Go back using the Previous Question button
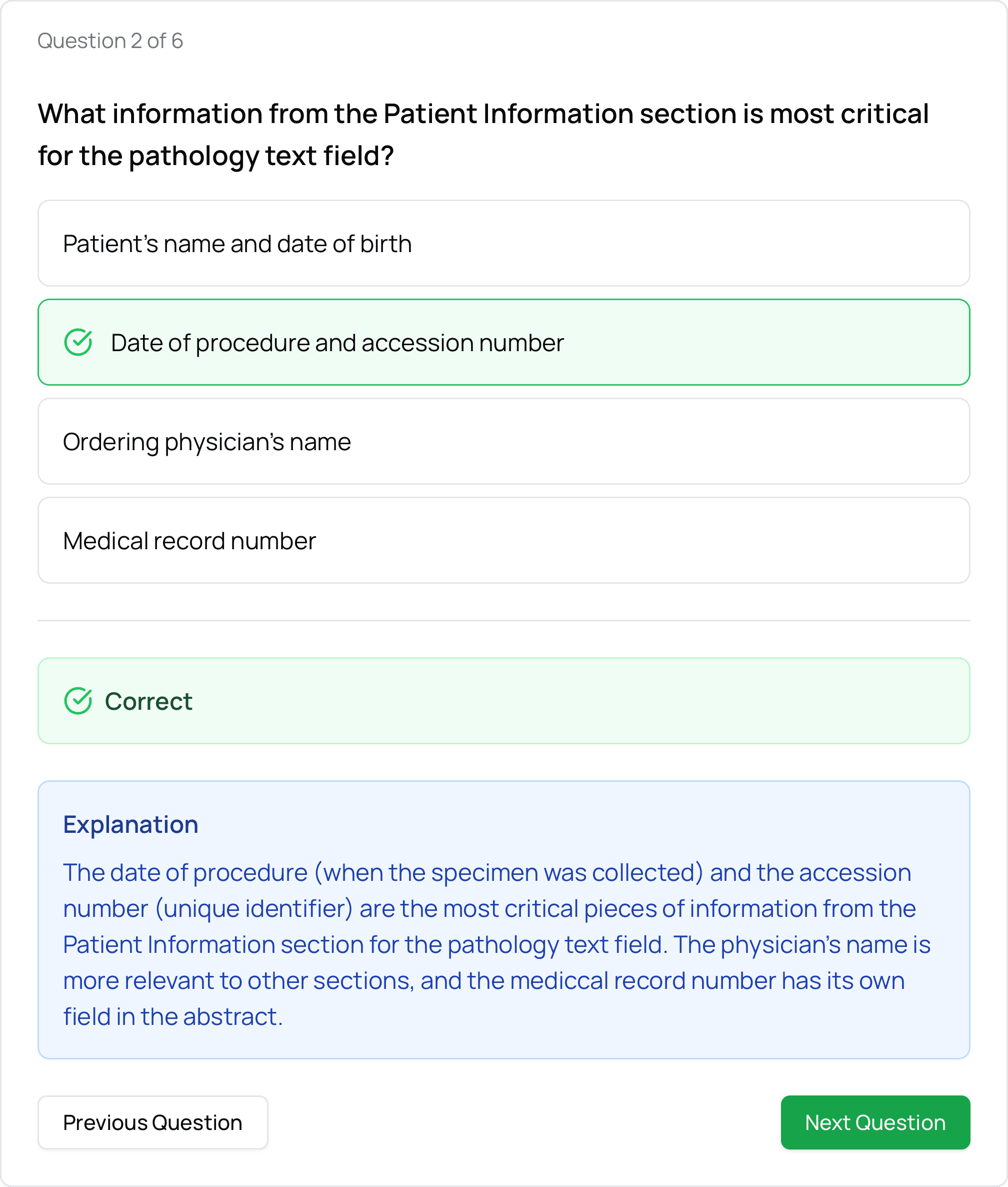The width and height of the screenshot is (1008, 1187). coord(152,1122)
